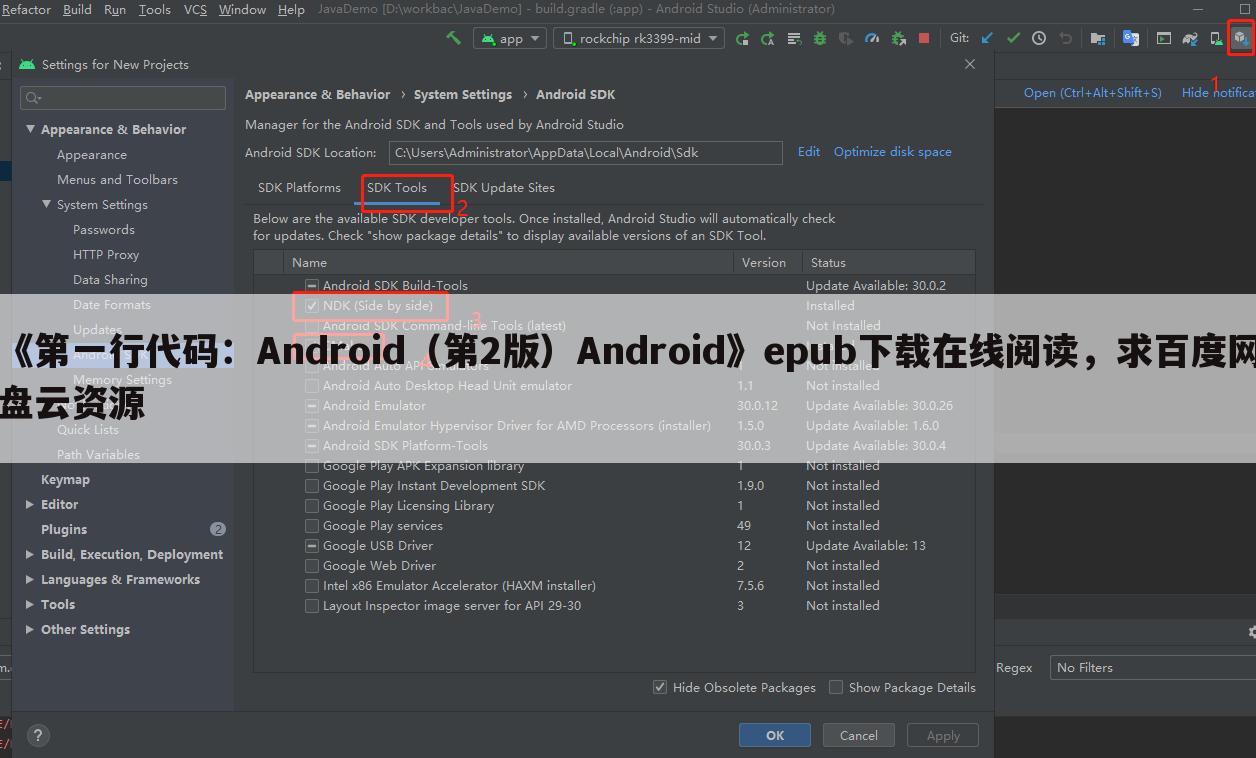
Task: Expand the Editor settings node
Action: point(30,504)
